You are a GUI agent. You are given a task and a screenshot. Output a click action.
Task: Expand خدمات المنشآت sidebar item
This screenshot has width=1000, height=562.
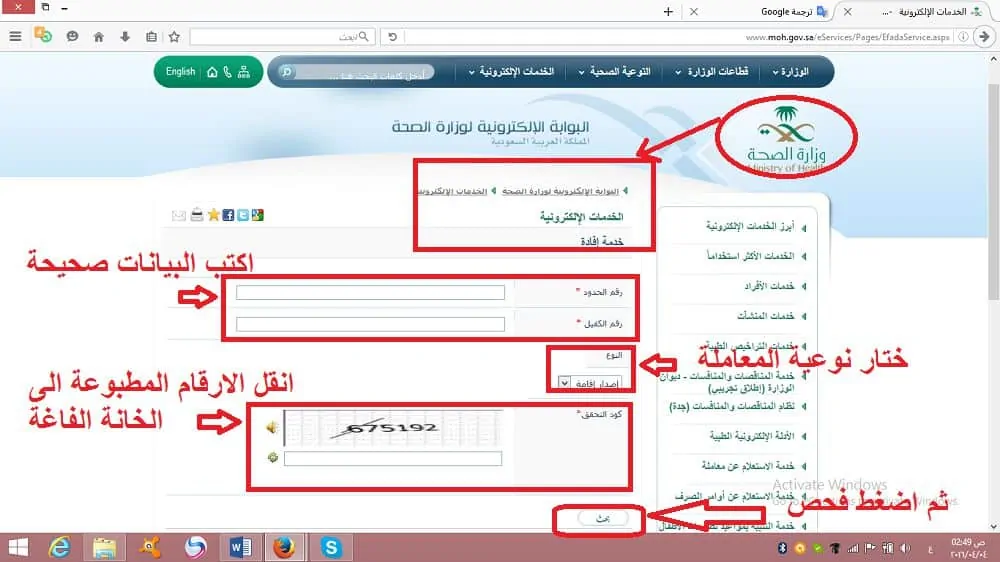pos(765,316)
